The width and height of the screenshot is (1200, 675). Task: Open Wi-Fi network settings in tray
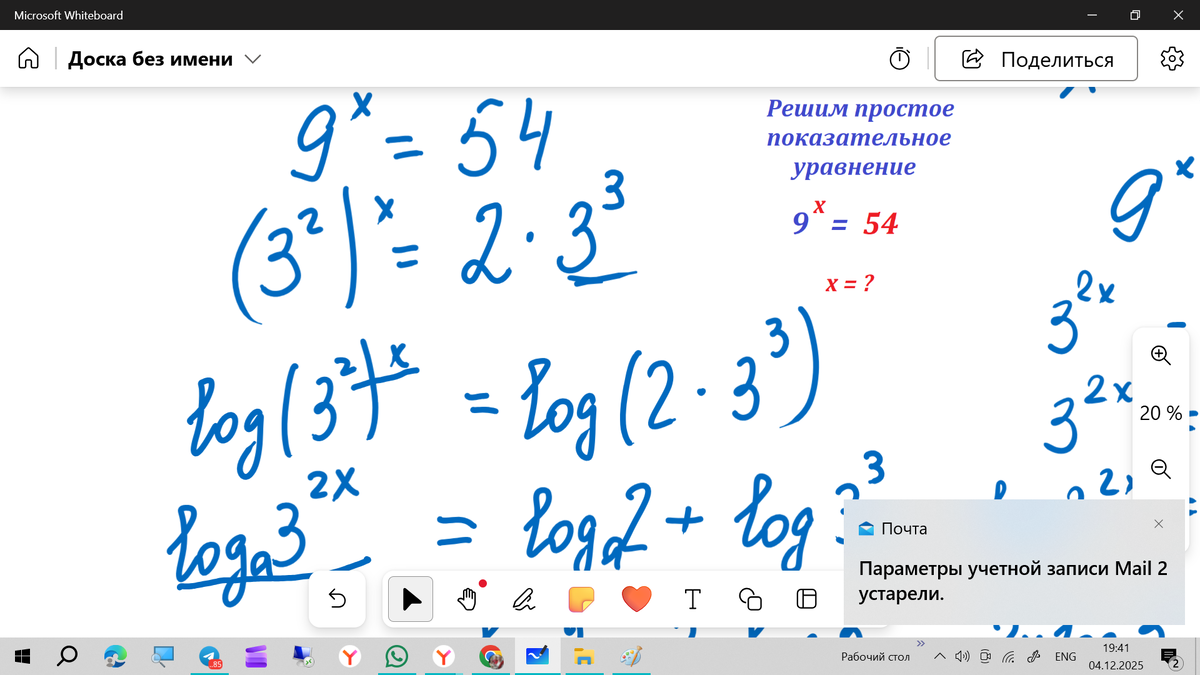1009,657
